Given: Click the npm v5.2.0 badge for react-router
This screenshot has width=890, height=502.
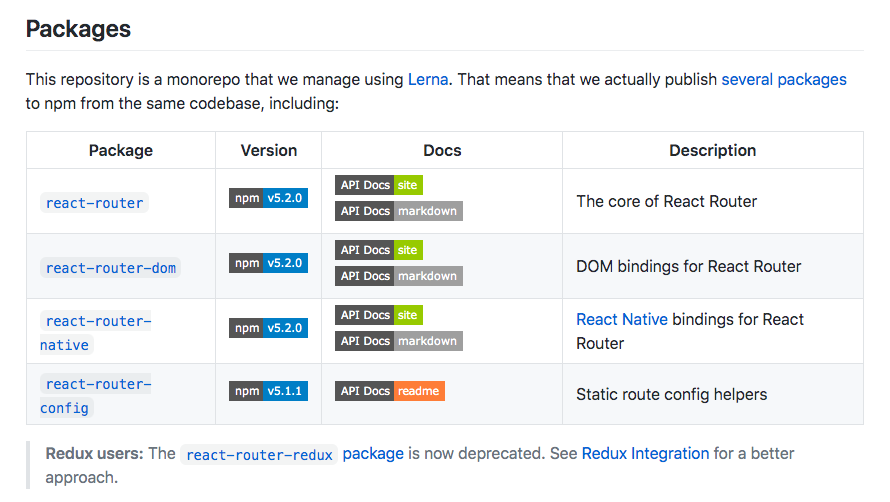Looking at the screenshot, I should pyautogui.click(x=268, y=198).
